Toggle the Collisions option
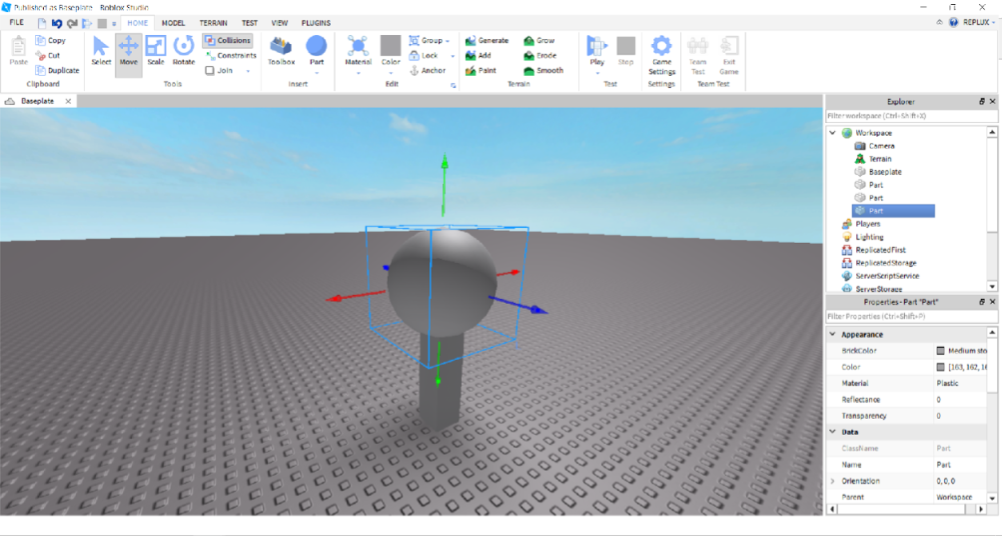This screenshot has width=1002, height=536. pos(228,41)
